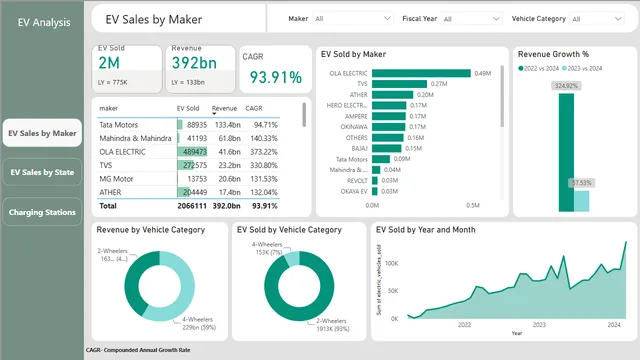
Task: Click the OTHERS bar in maker chart
Action: 388,138
